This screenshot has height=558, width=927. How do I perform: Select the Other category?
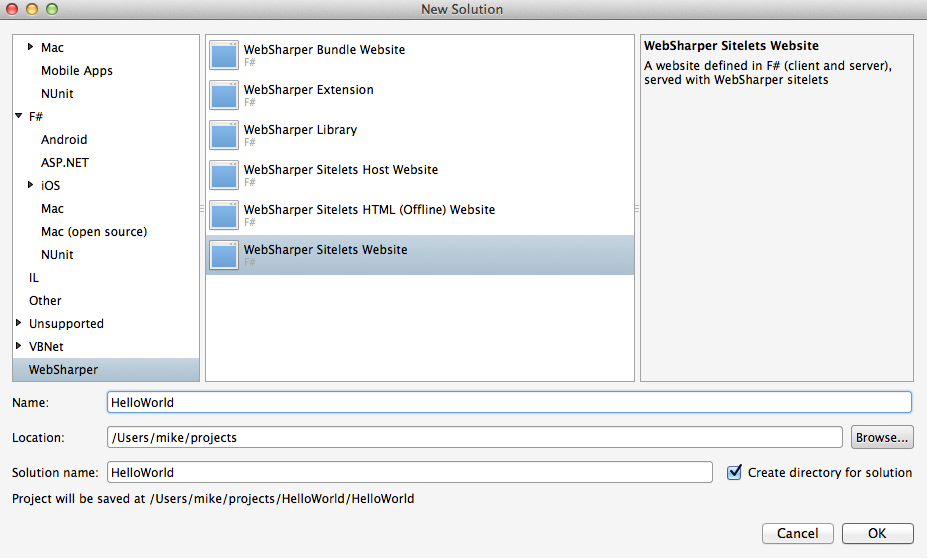tap(45, 301)
